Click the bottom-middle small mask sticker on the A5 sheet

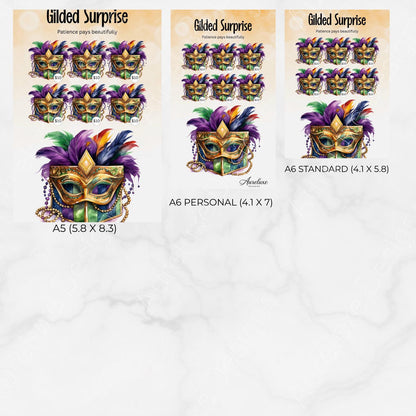(x=87, y=103)
